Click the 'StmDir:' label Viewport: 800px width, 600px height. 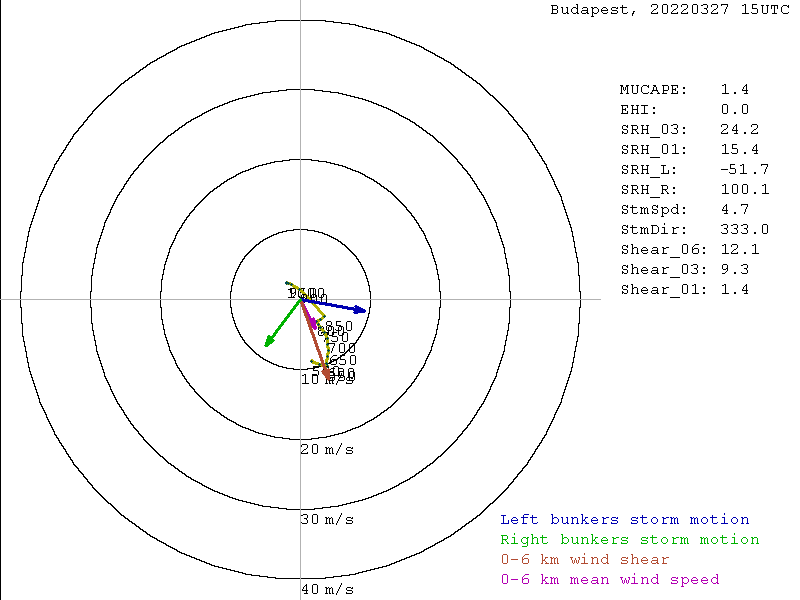point(654,230)
